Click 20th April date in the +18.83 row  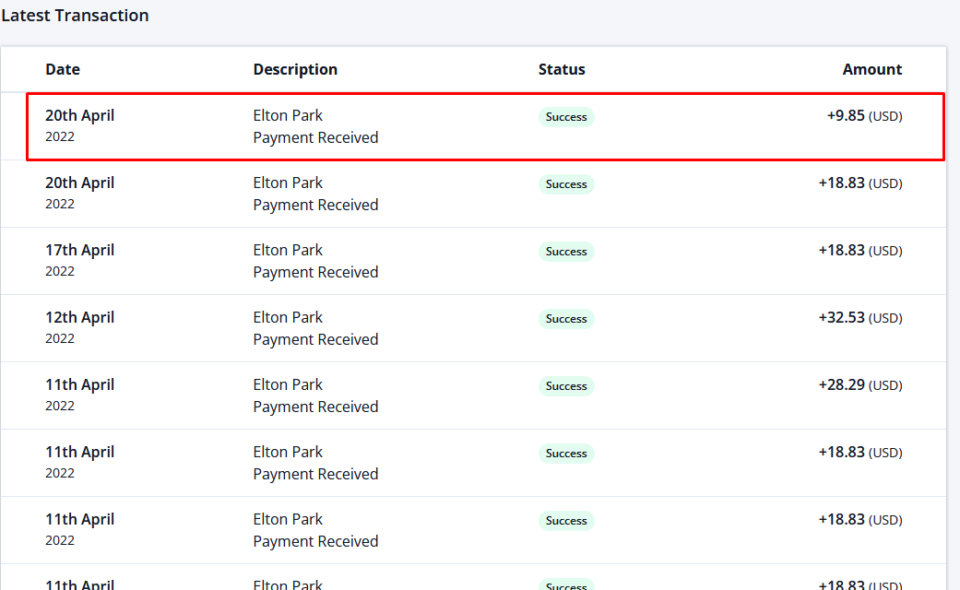[x=80, y=183]
